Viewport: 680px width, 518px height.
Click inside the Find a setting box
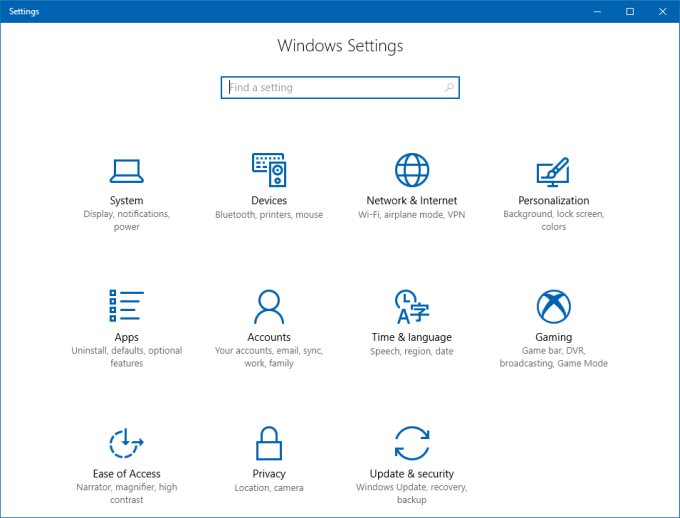pos(340,88)
